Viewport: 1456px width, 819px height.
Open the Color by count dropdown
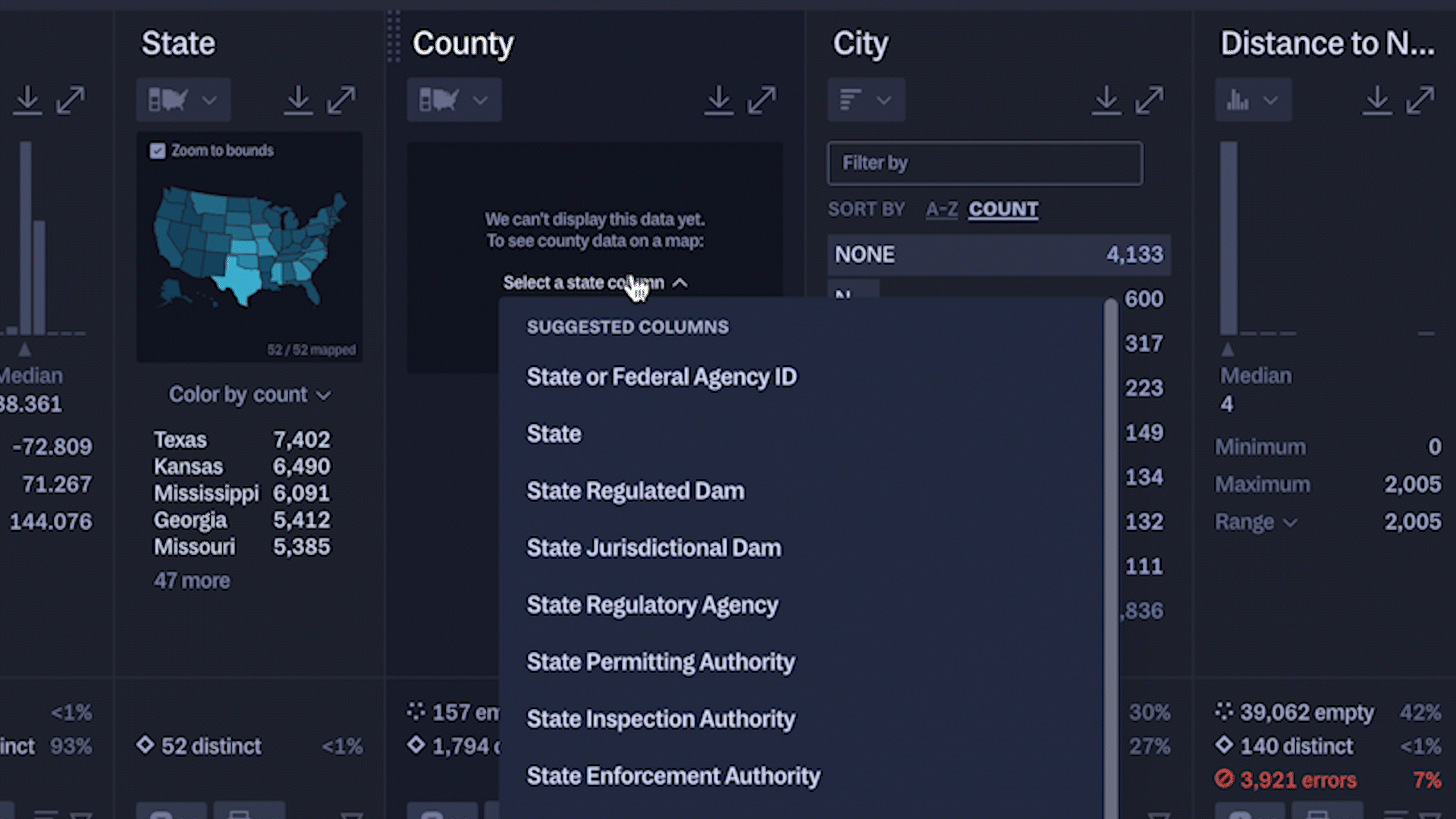(250, 394)
